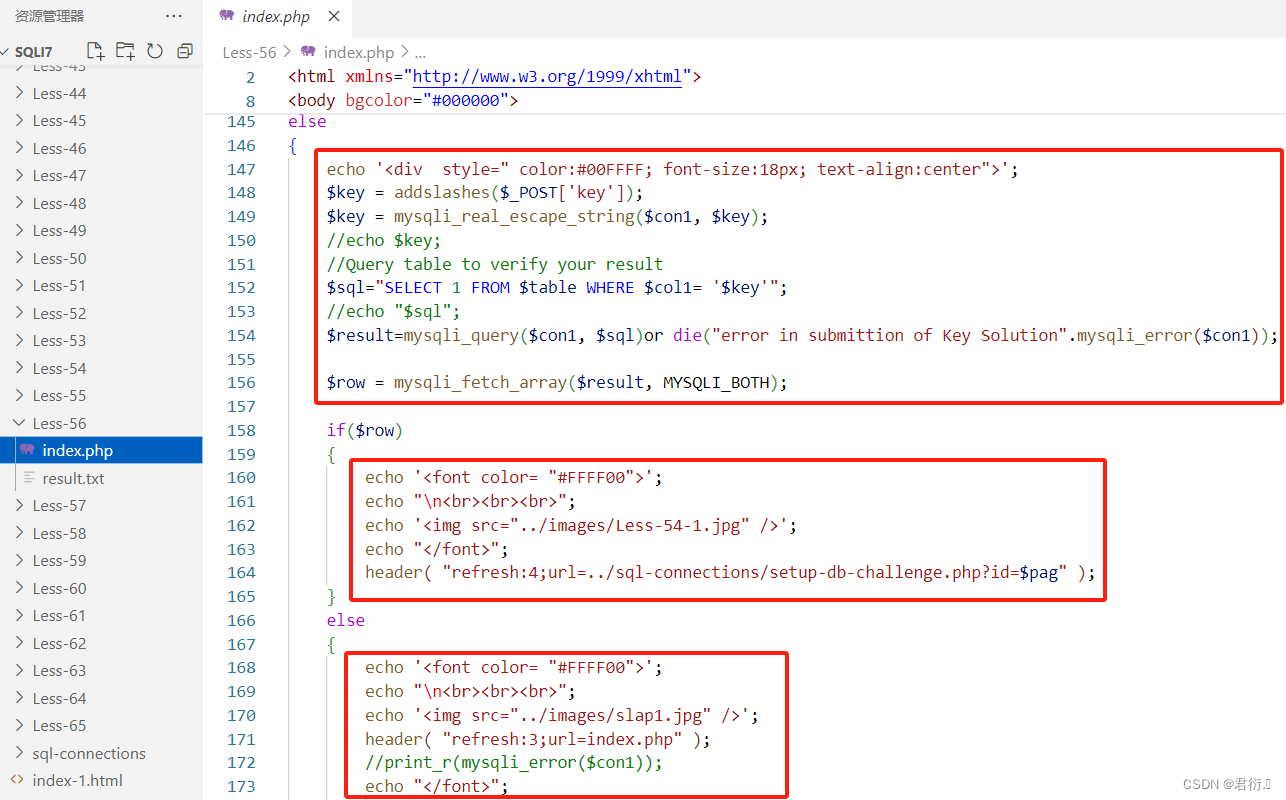Screen dimensions: 1286x800
Task: Click the SELECT 1 FROM $table line
Action: click(x=557, y=288)
